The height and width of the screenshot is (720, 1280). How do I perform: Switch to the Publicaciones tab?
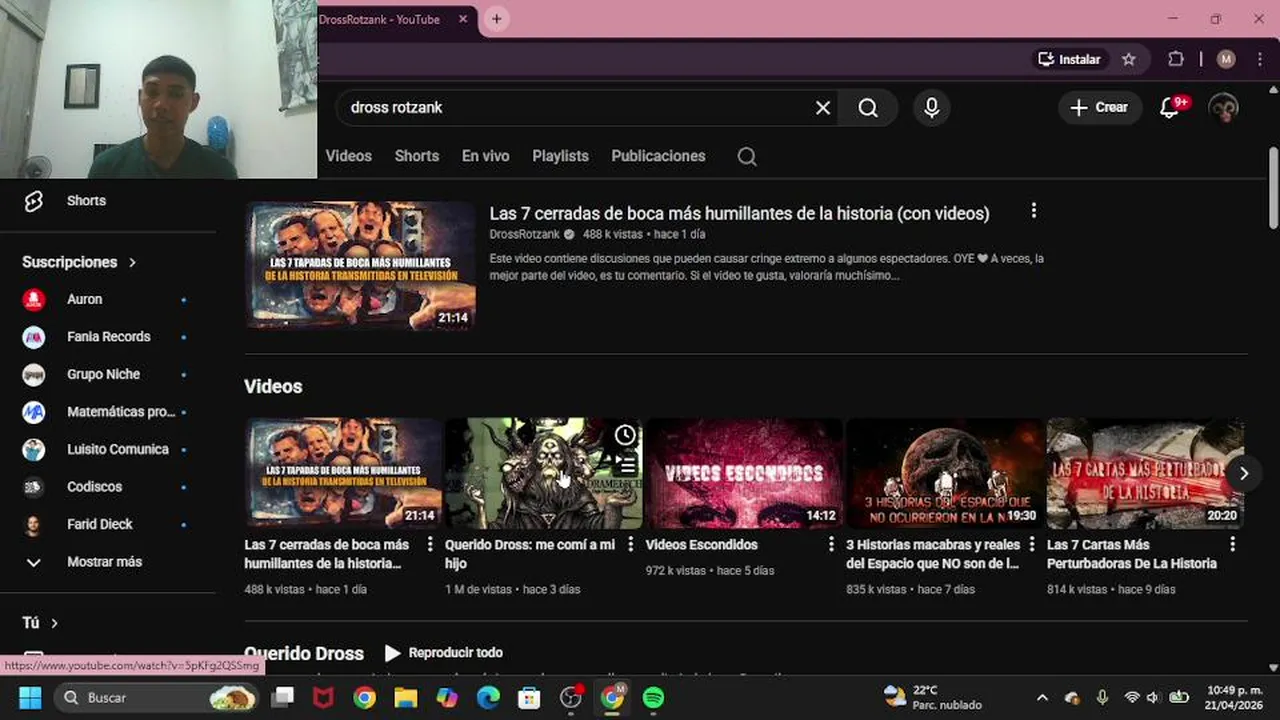(x=658, y=156)
